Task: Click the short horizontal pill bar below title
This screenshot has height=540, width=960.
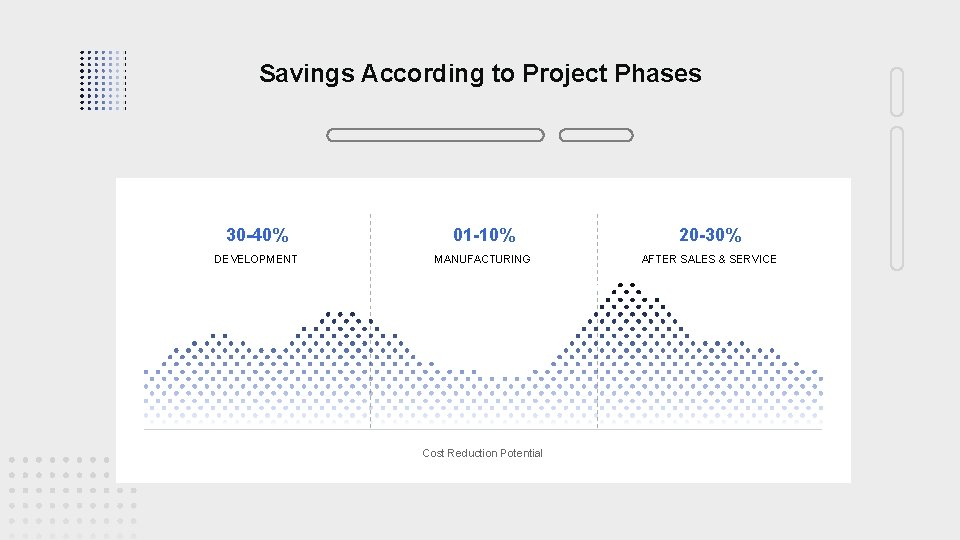Action: [x=596, y=135]
